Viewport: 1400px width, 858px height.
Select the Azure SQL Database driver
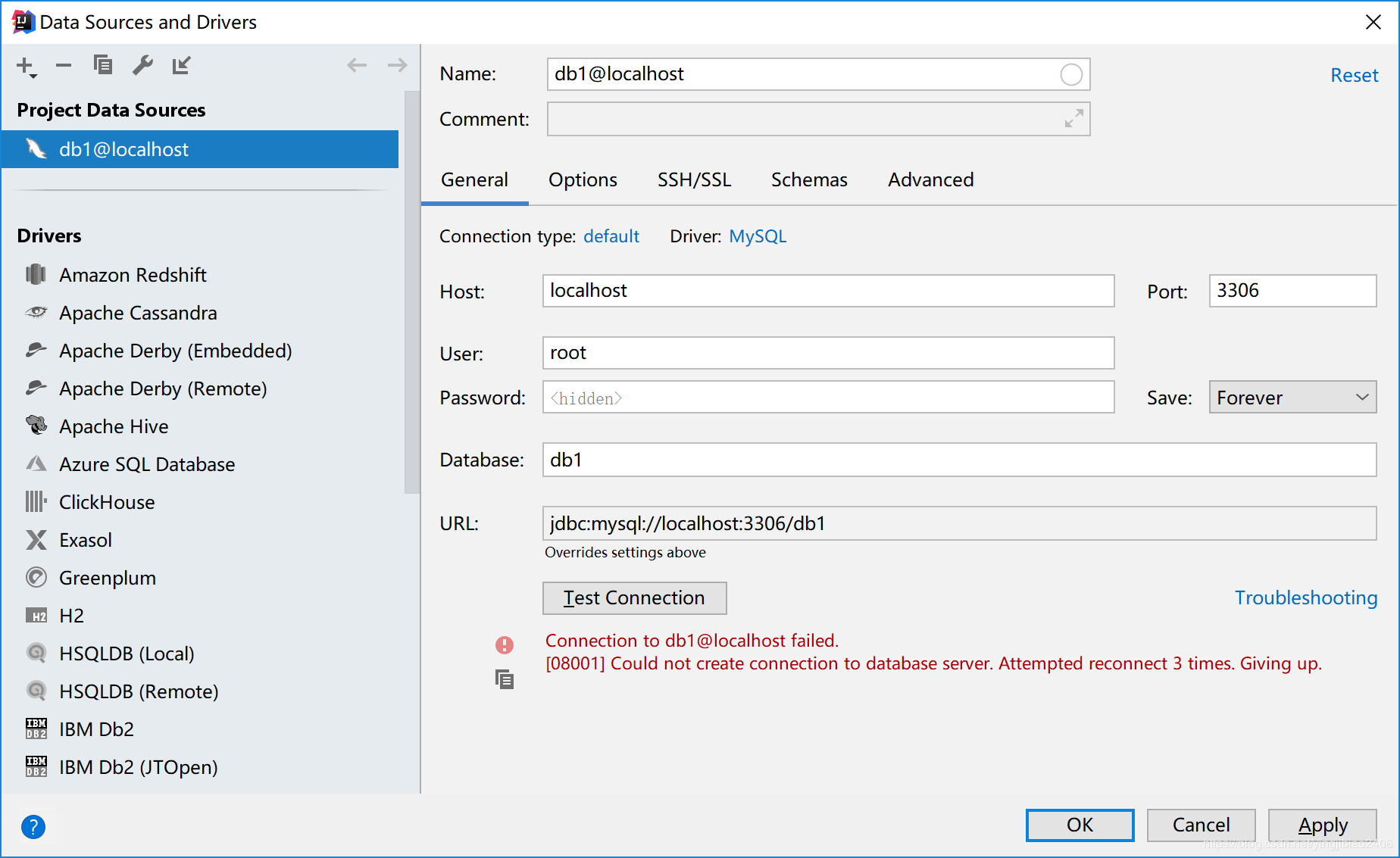click(x=200, y=464)
